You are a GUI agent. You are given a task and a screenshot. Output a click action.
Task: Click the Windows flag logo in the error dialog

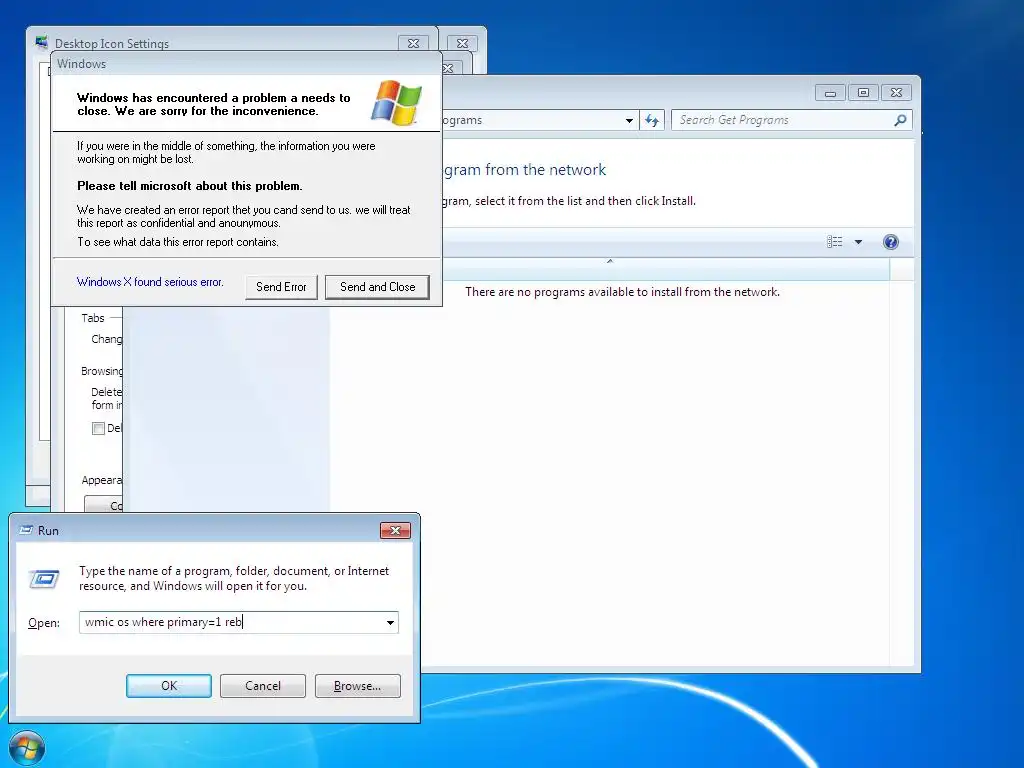[396, 103]
